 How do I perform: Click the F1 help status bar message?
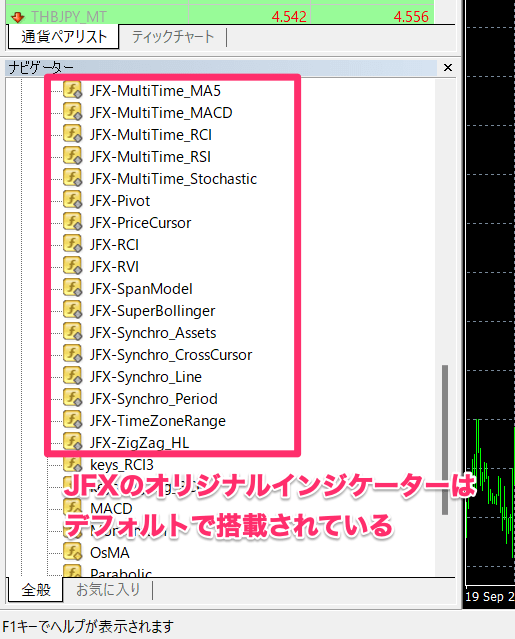click(88, 626)
